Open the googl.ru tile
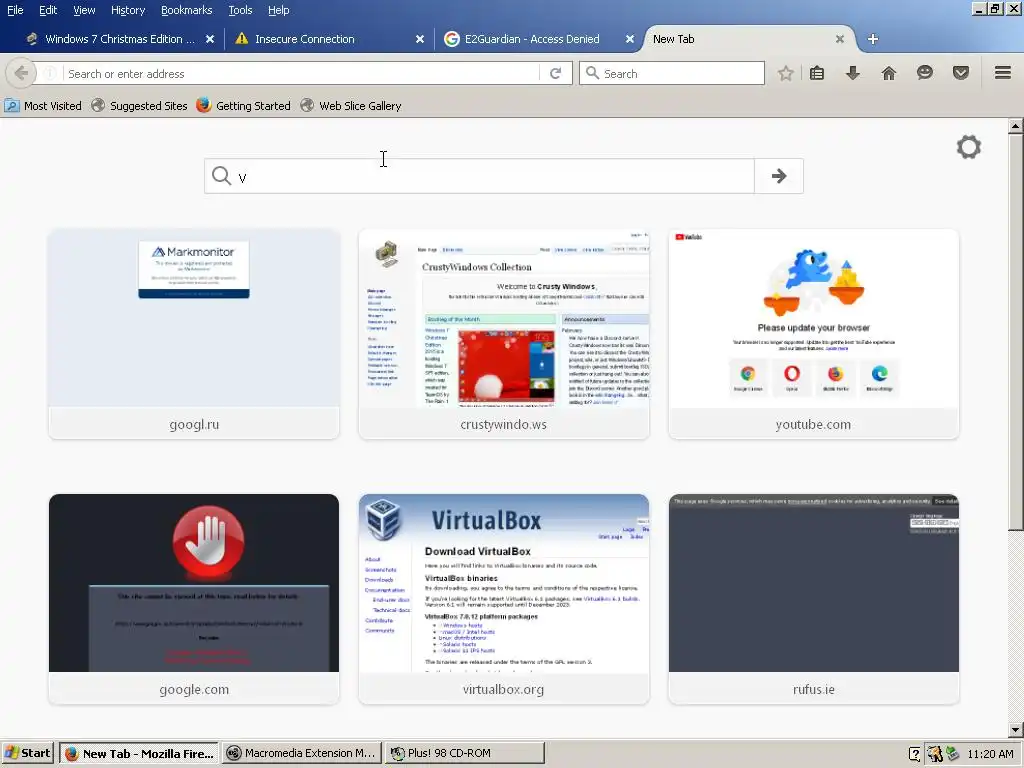Image resolution: width=1024 pixels, height=768 pixels. (x=194, y=334)
